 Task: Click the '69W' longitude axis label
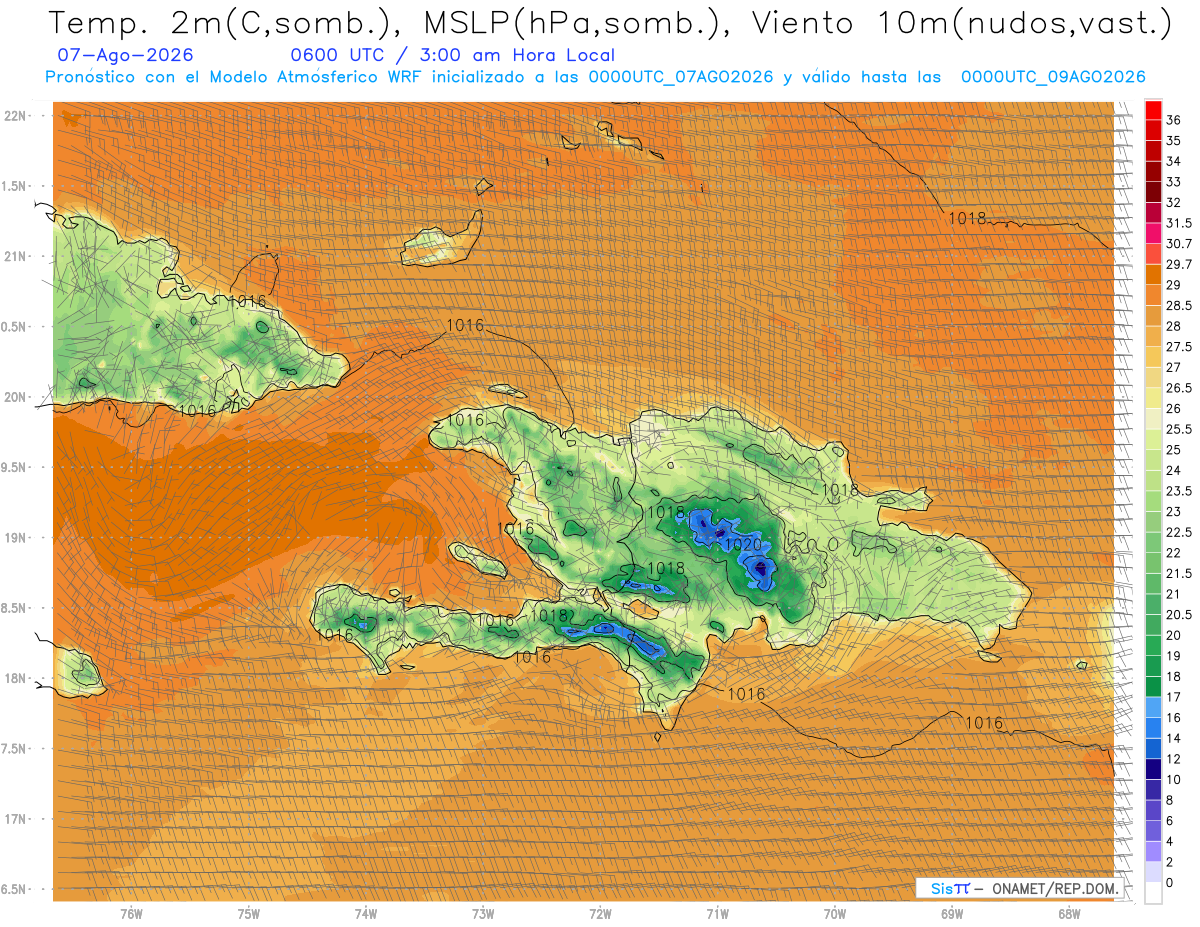pyautogui.click(x=951, y=913)
